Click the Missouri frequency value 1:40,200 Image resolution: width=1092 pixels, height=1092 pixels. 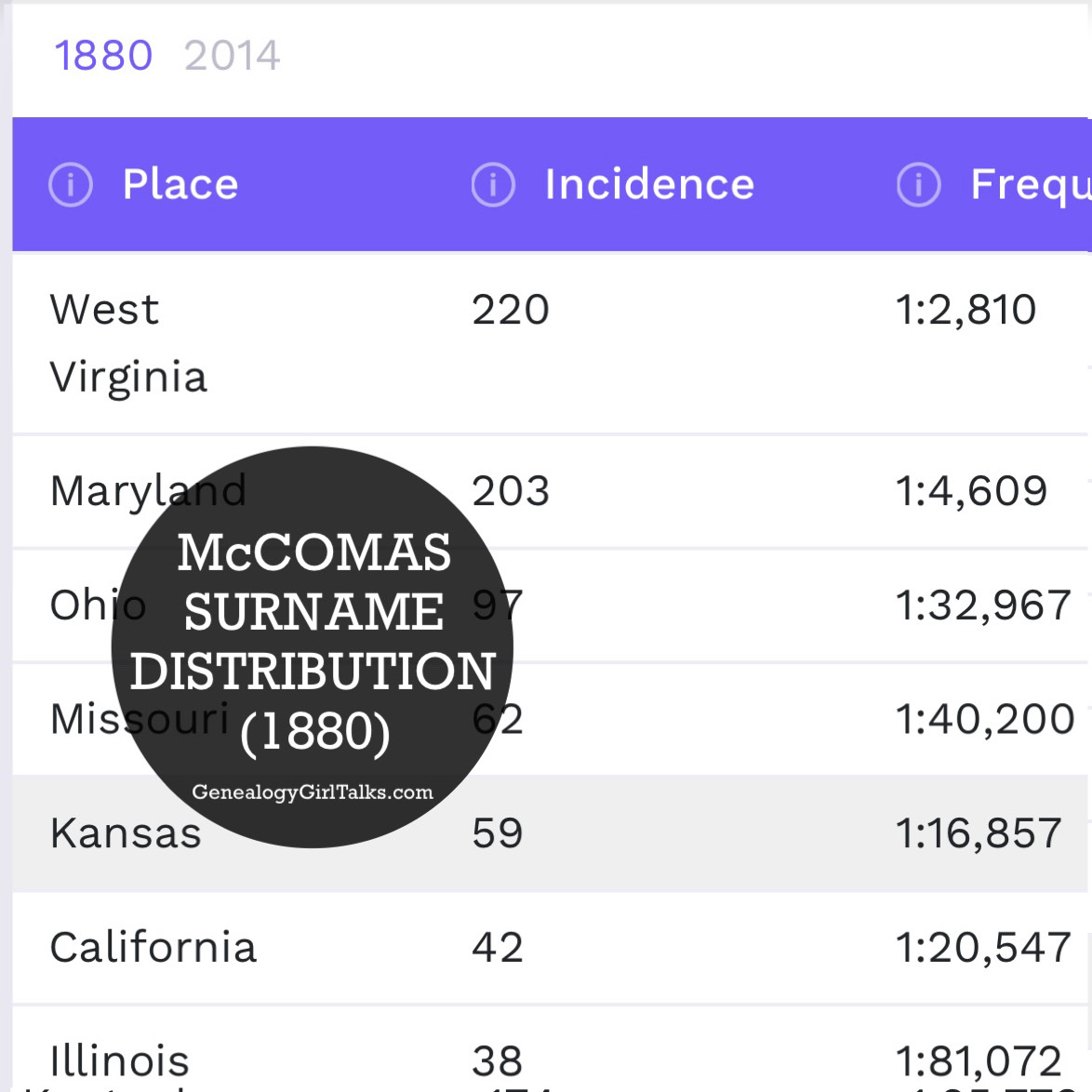click(x=984, y=719)
